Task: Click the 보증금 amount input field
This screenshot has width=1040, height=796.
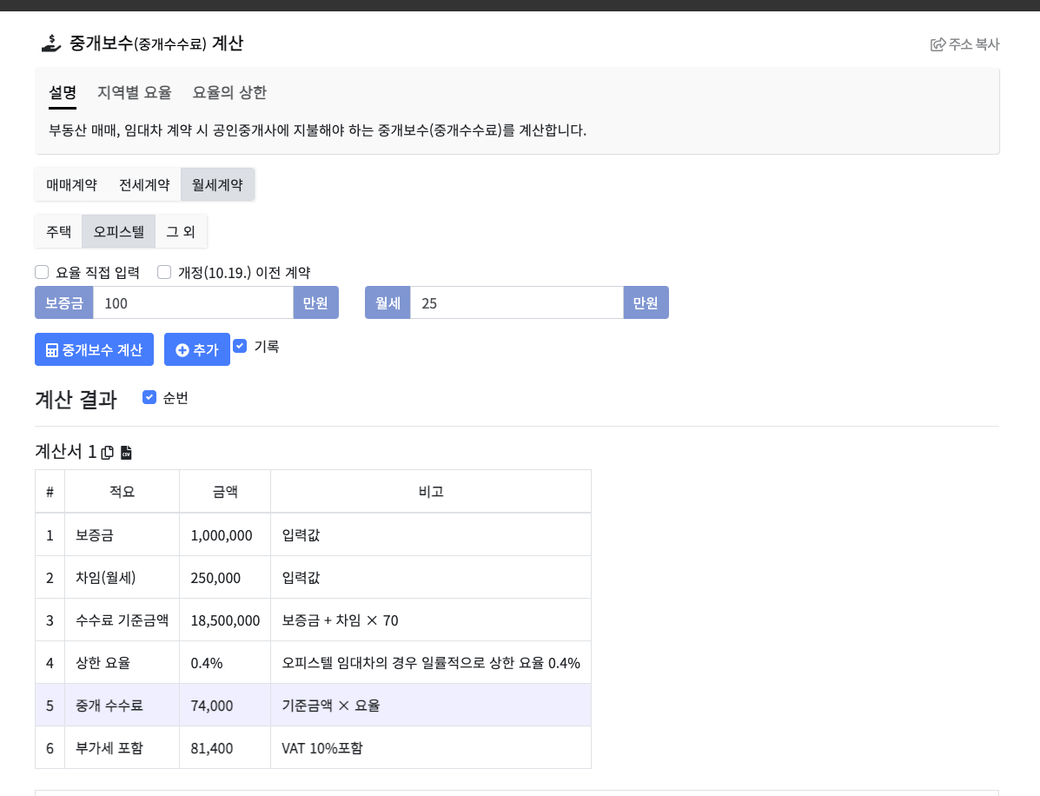Action: tap(193, 303)
